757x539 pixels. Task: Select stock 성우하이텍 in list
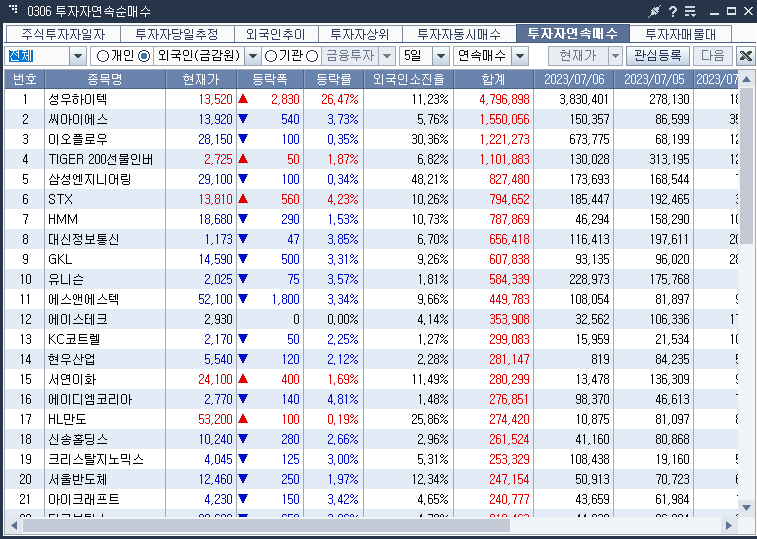[x=77, y=99]
